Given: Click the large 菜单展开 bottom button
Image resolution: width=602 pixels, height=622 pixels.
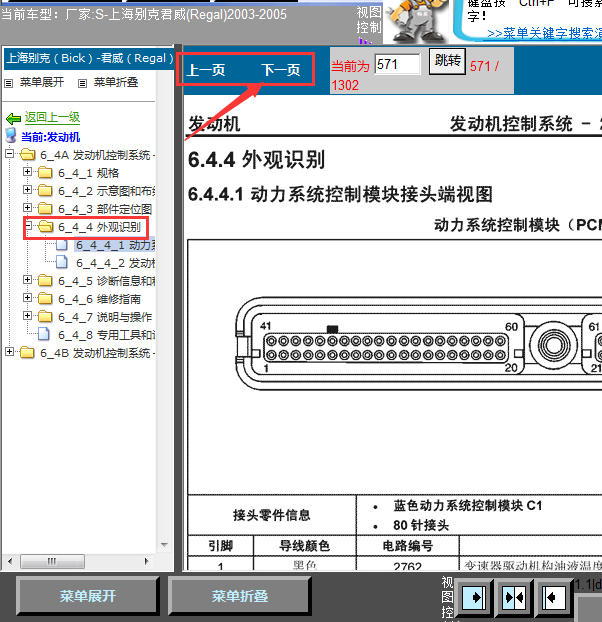Looking at the screenshot, I should [88, 596].
